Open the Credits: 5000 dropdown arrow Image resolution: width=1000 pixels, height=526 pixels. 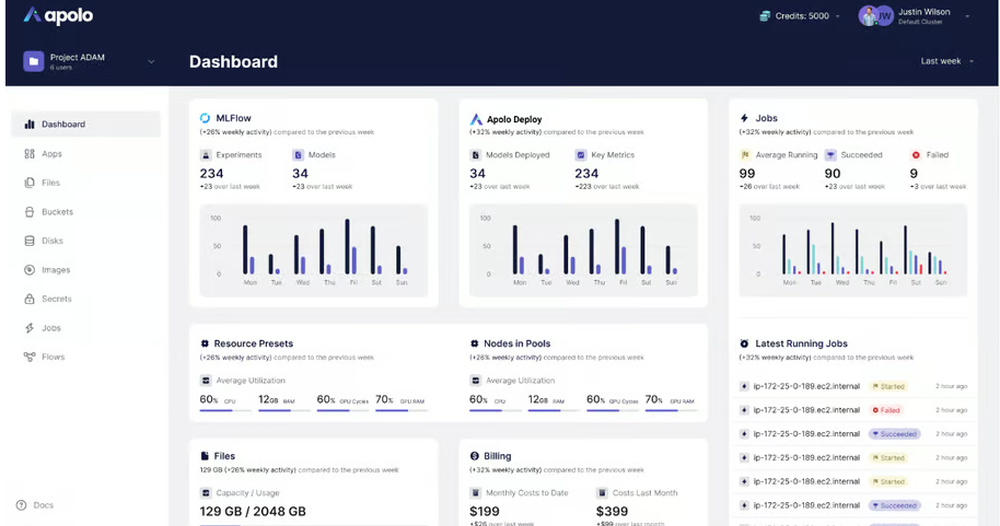point(837,17)
